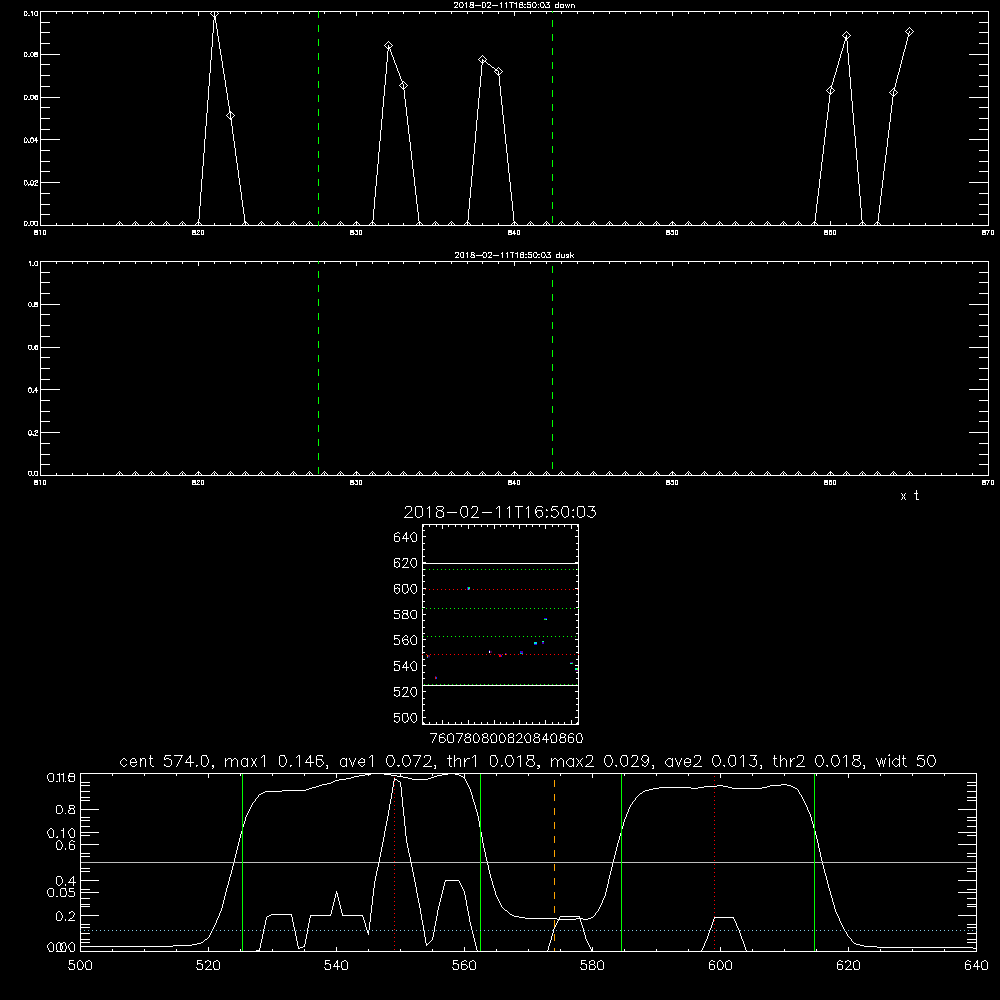Click the highest diamond marker near x=821 in dawn plot

click(x=215, y=14)
